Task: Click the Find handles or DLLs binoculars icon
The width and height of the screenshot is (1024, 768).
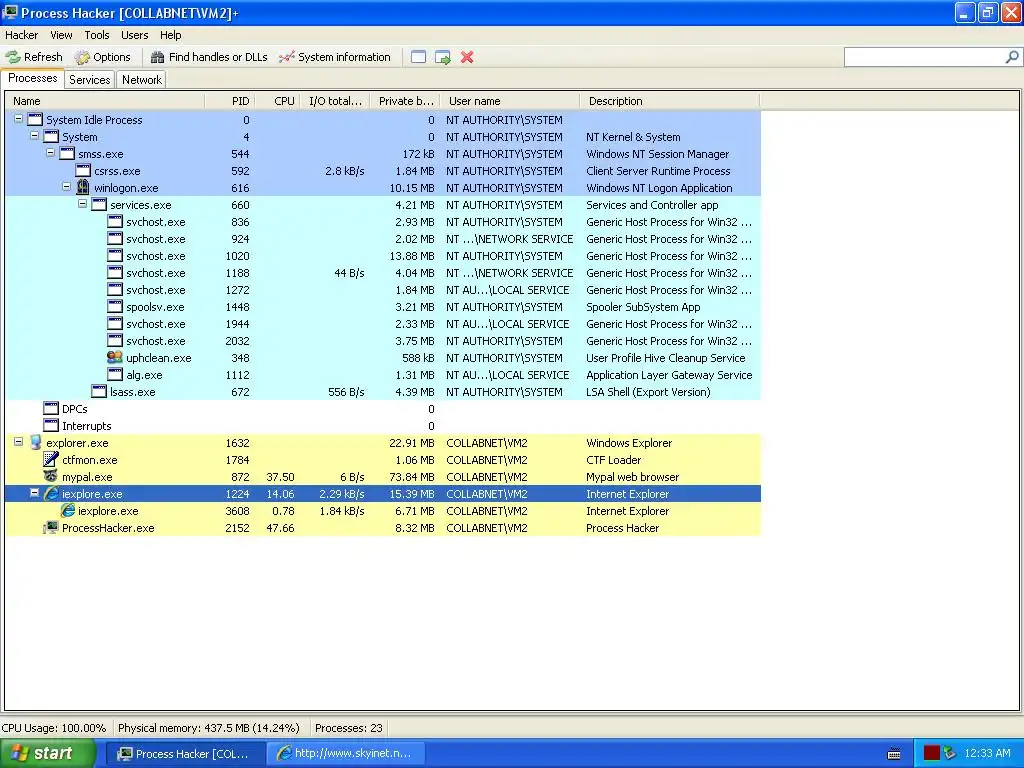Action: click(157, 57)
